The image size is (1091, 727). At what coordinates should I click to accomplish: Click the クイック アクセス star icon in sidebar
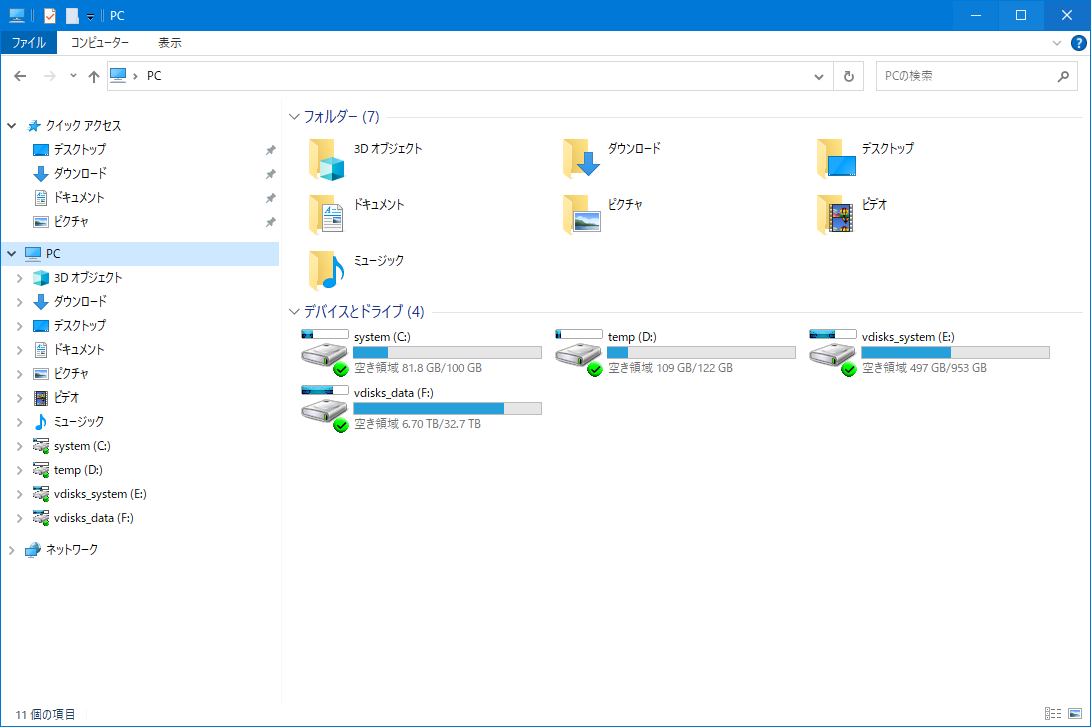33,126
